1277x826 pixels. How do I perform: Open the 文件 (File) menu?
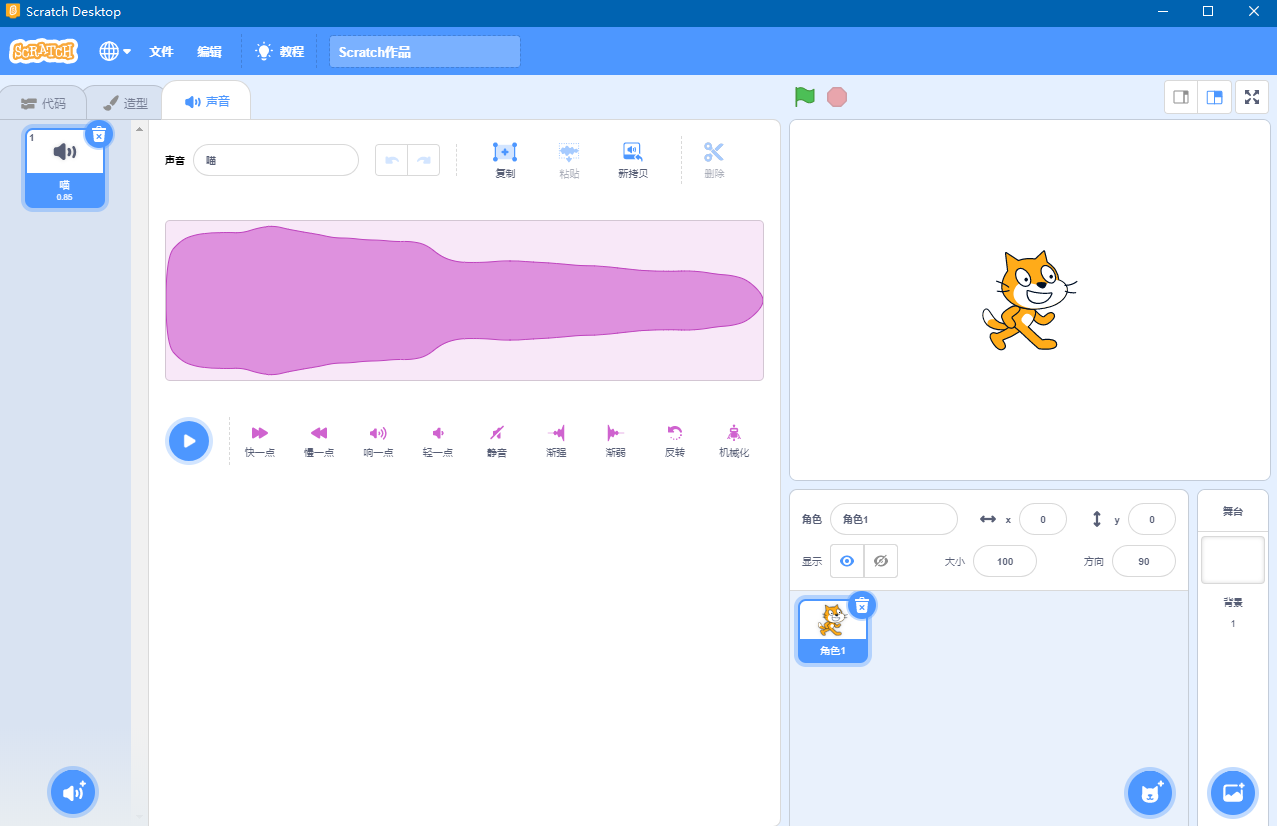(160, 51)
